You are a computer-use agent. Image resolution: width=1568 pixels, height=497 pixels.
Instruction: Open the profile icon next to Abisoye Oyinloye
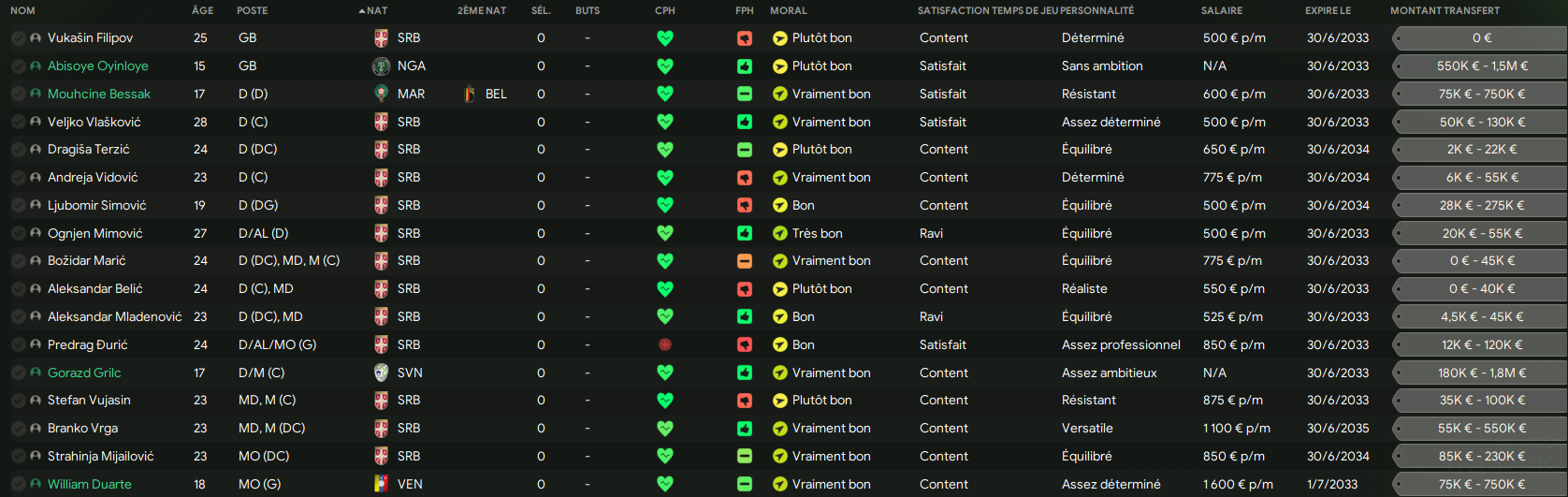[36, 66]
